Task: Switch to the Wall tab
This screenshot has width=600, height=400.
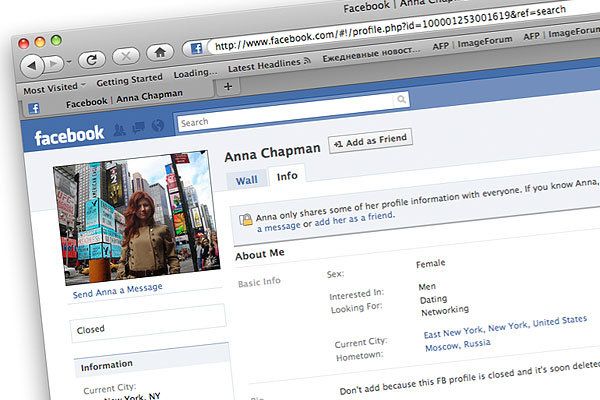Action: click(x=246, y=180)
